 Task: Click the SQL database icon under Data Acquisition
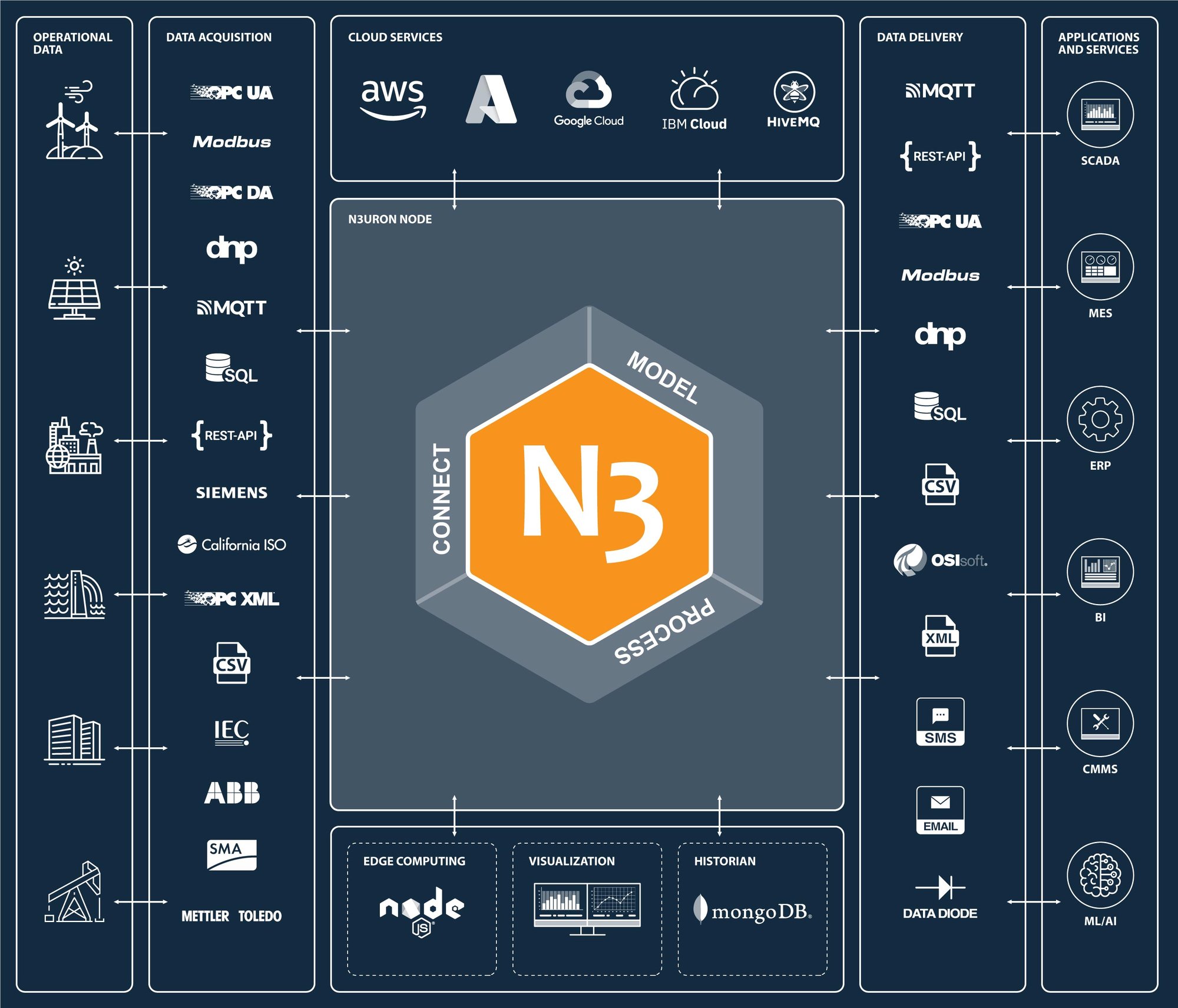click(231, 369)
